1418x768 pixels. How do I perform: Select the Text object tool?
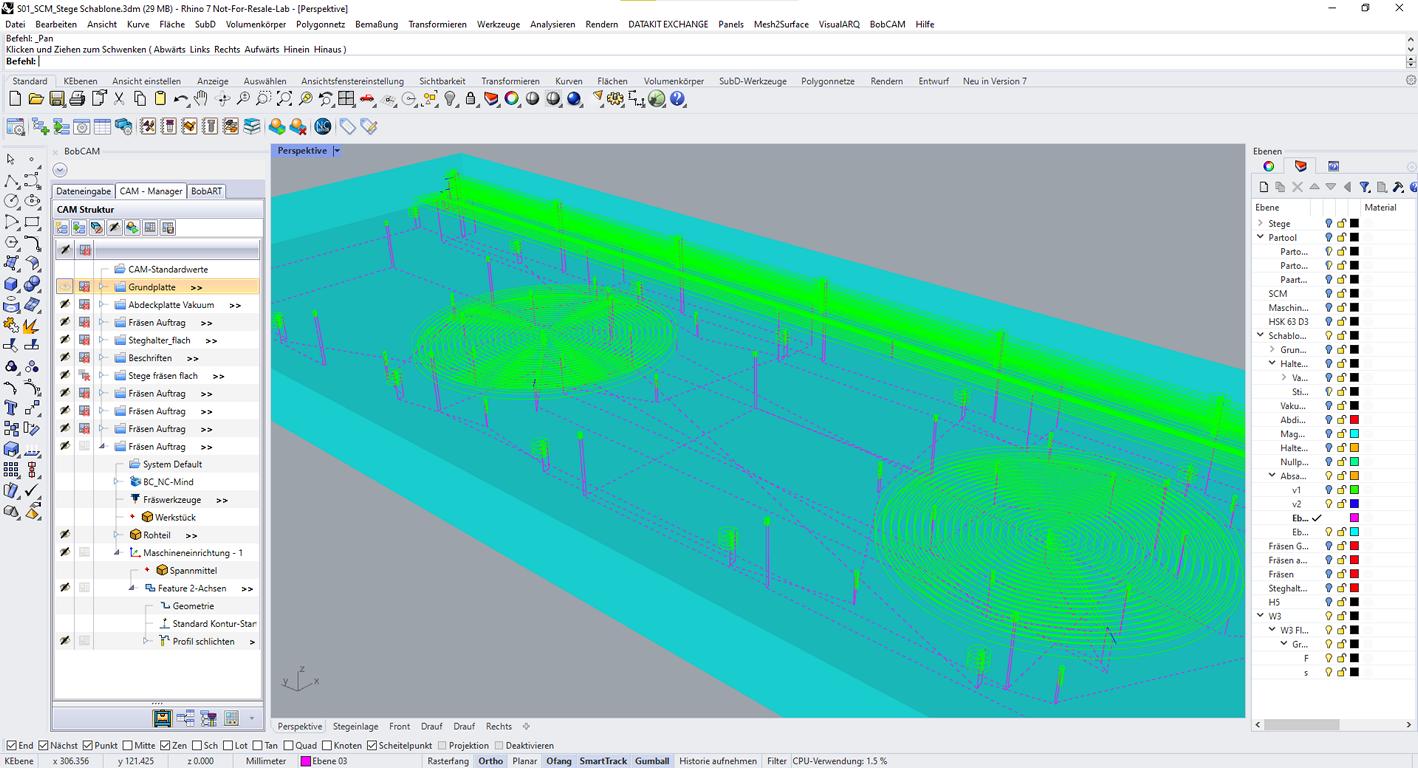(x=11, y=408)
